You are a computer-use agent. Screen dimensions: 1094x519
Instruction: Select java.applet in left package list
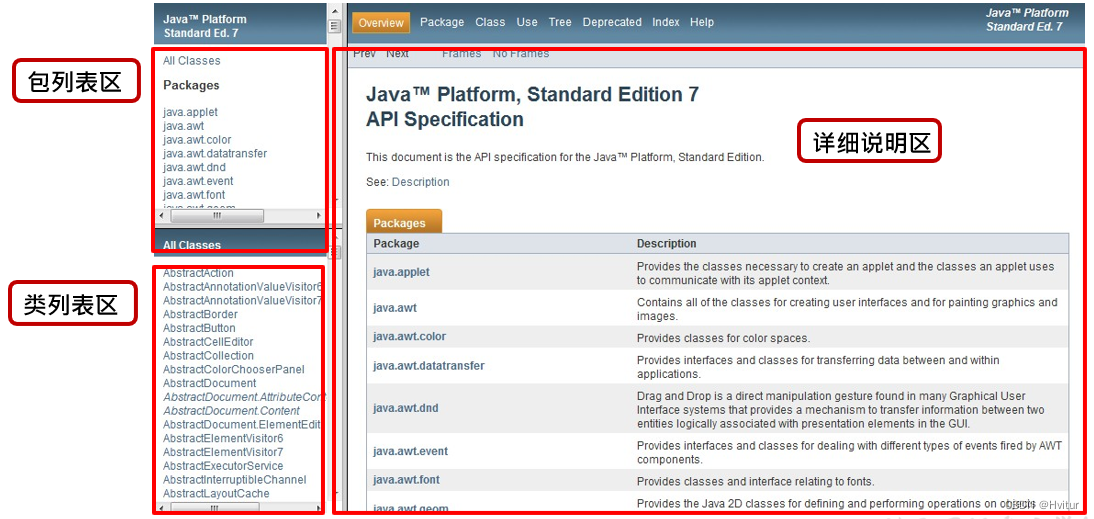click(190, 112)
